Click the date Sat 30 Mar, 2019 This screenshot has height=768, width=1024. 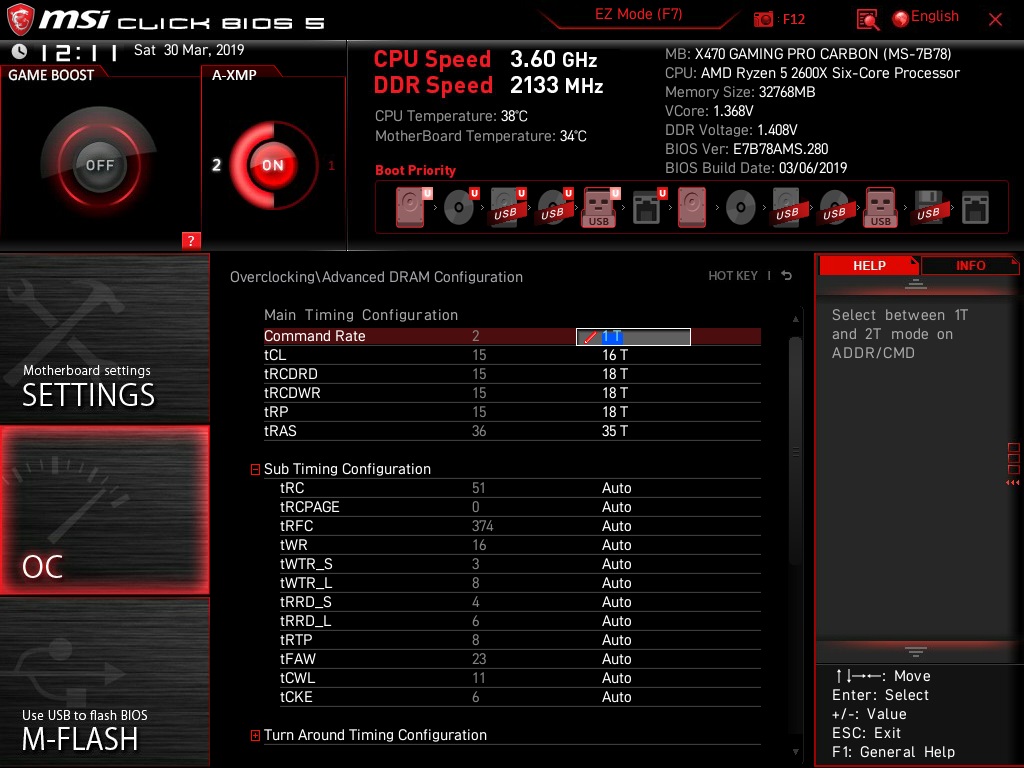(x=189, y=50)
